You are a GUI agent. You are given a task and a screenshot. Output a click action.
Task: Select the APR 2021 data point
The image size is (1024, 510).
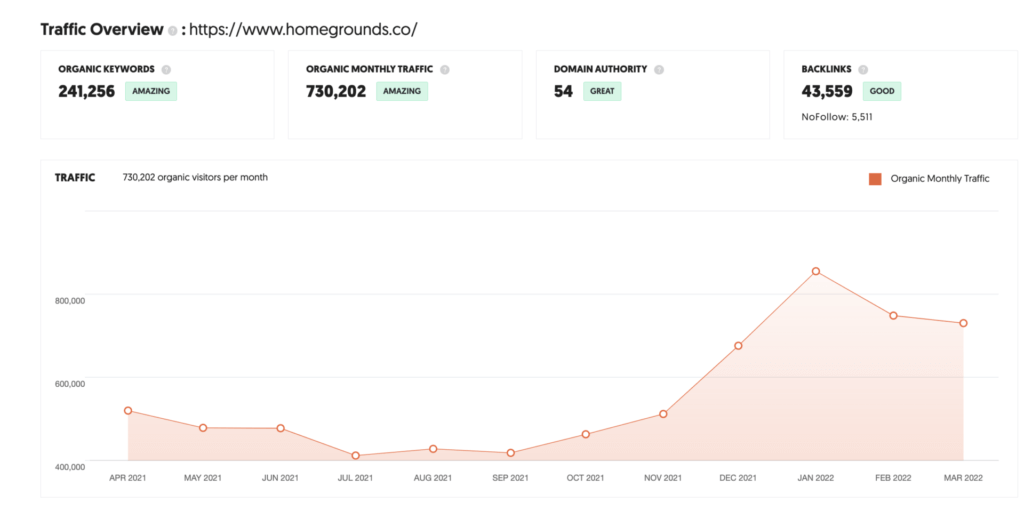point(128,411)
